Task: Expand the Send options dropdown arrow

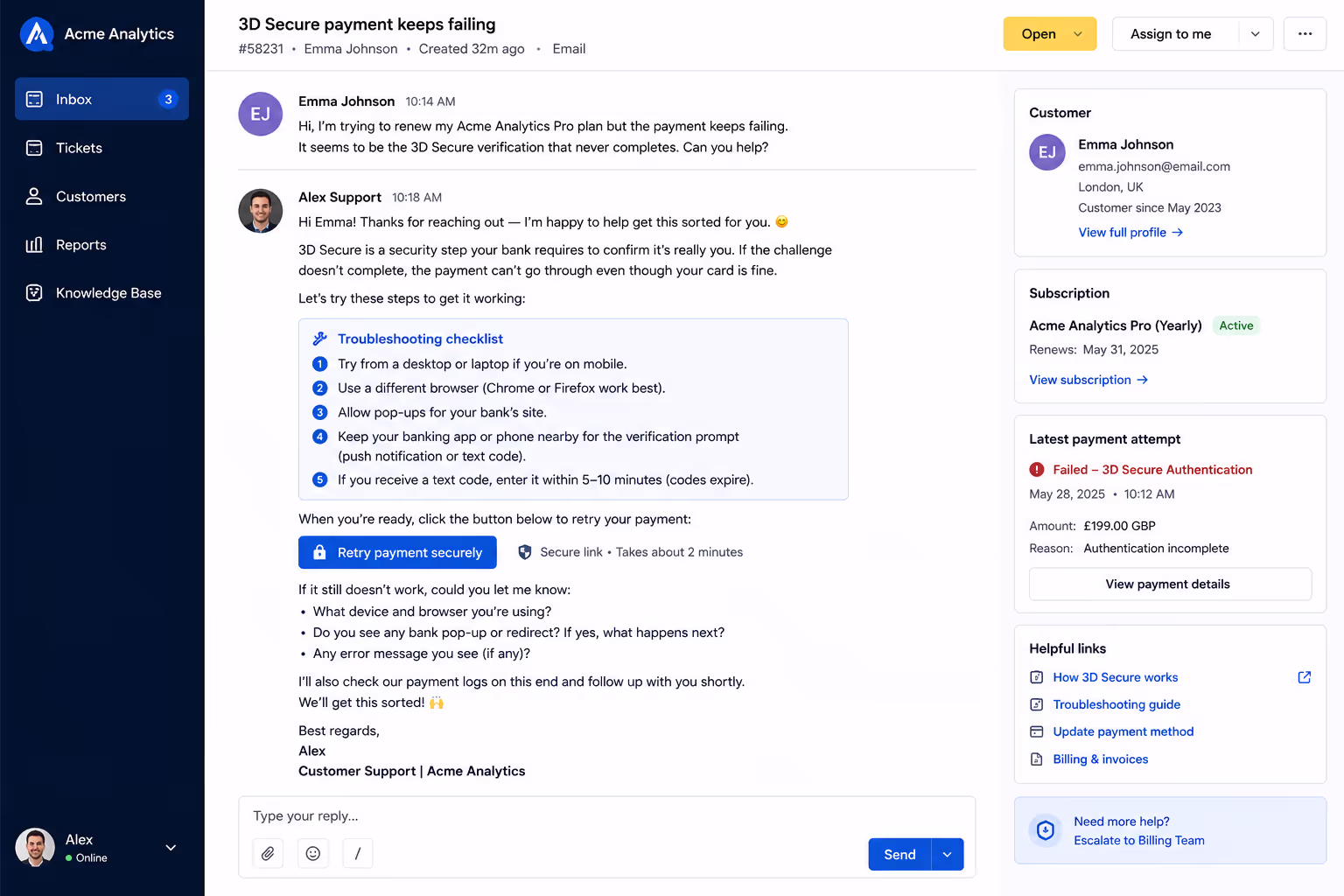Action: [948, 854]
